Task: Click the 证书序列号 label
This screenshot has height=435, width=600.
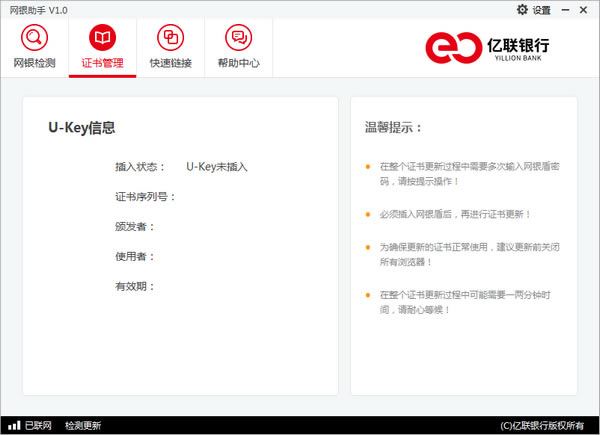Action: pyautogui.click(x=145, y=197)
